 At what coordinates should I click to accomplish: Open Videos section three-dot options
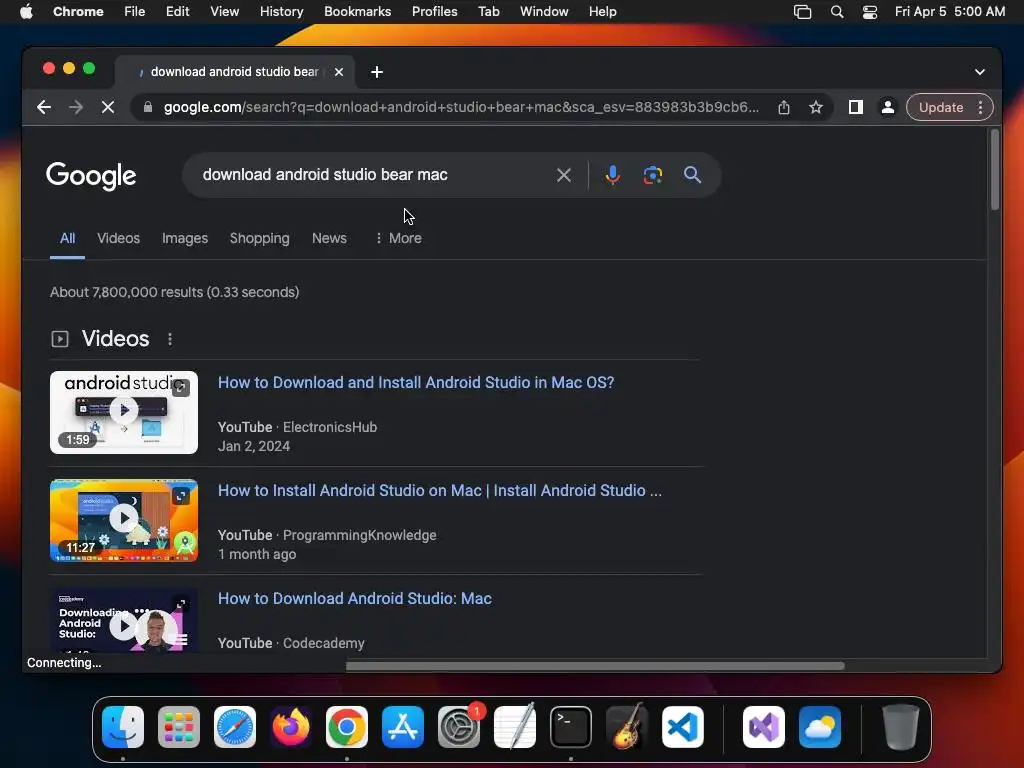[170, 339]
